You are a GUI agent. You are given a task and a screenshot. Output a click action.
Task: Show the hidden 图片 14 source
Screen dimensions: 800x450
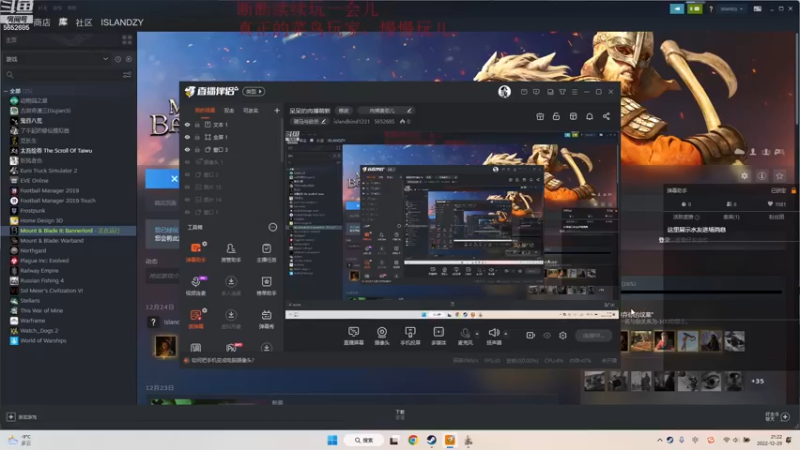pyautogui.click(x=187, y=199)
